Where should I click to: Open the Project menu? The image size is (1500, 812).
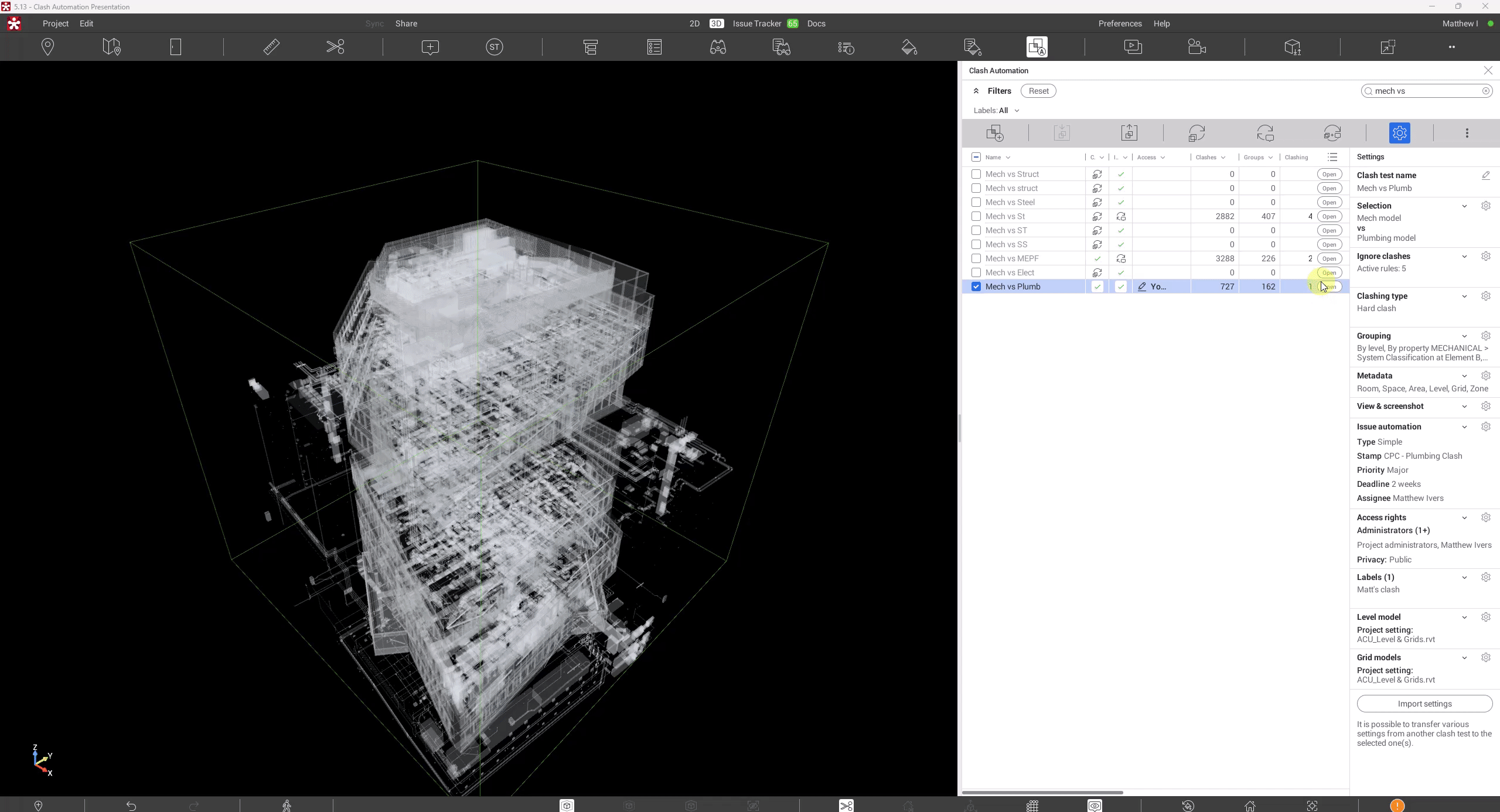pos(56,23)
